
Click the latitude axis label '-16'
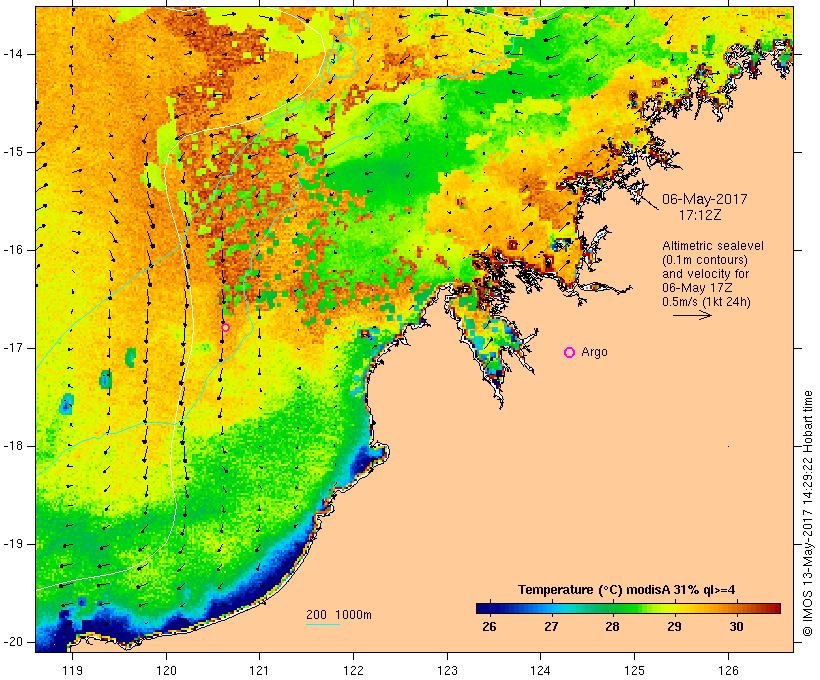pos(13,250)
